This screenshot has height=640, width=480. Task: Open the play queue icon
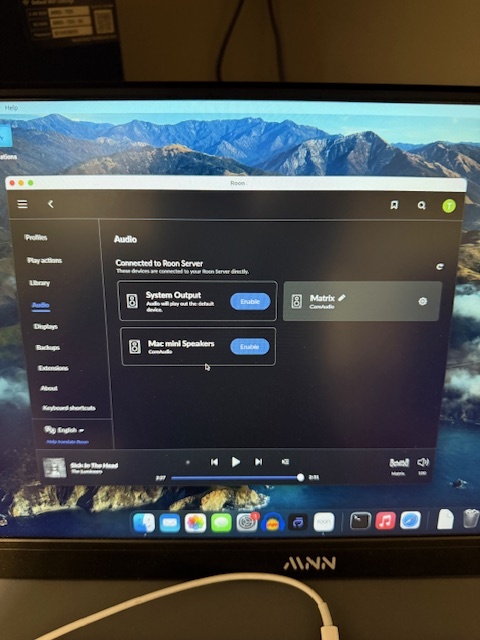point(285,462)
